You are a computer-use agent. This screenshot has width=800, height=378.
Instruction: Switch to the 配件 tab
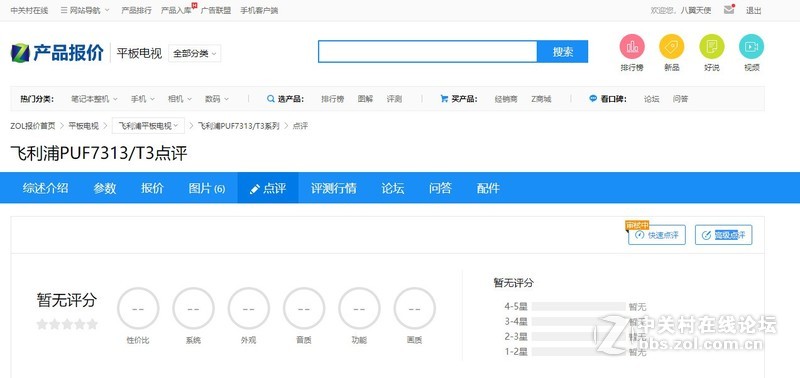pos(488,188)
